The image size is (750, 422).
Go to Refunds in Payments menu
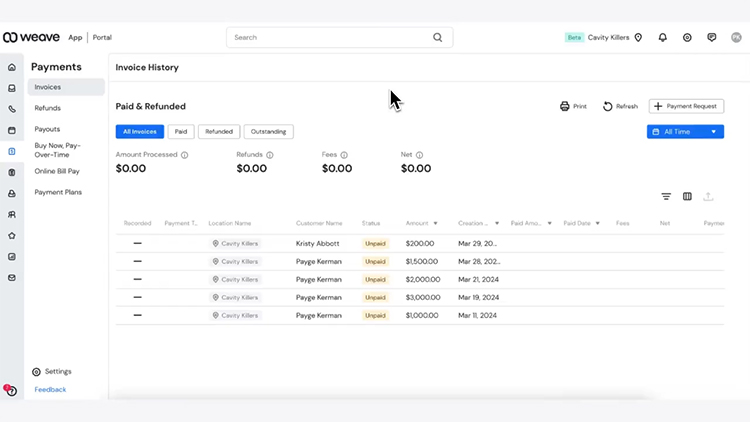pos(48,108)
